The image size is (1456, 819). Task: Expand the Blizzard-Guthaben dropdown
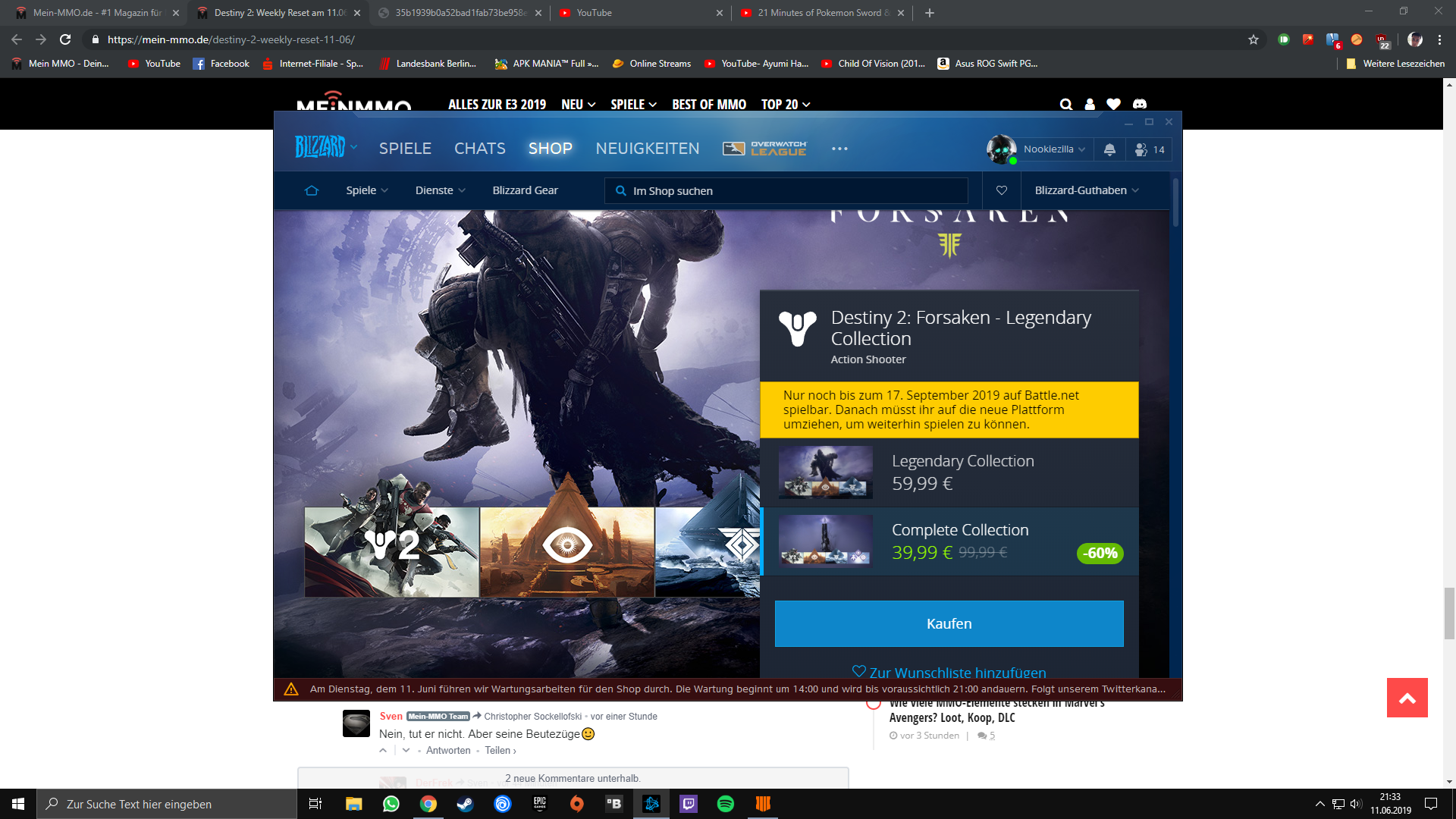click(1087, 190)
